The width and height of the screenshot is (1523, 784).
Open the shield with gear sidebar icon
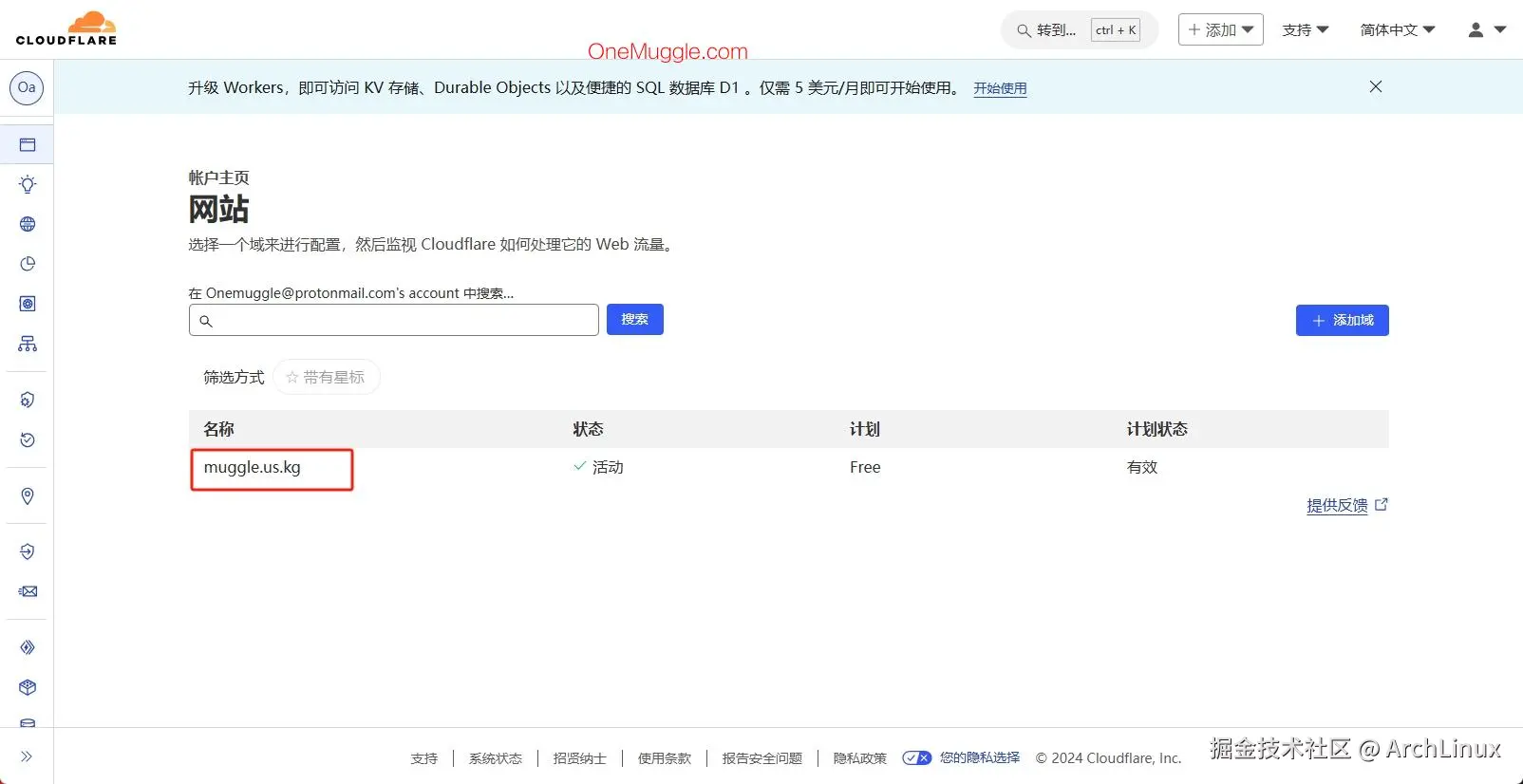(28, 400)
